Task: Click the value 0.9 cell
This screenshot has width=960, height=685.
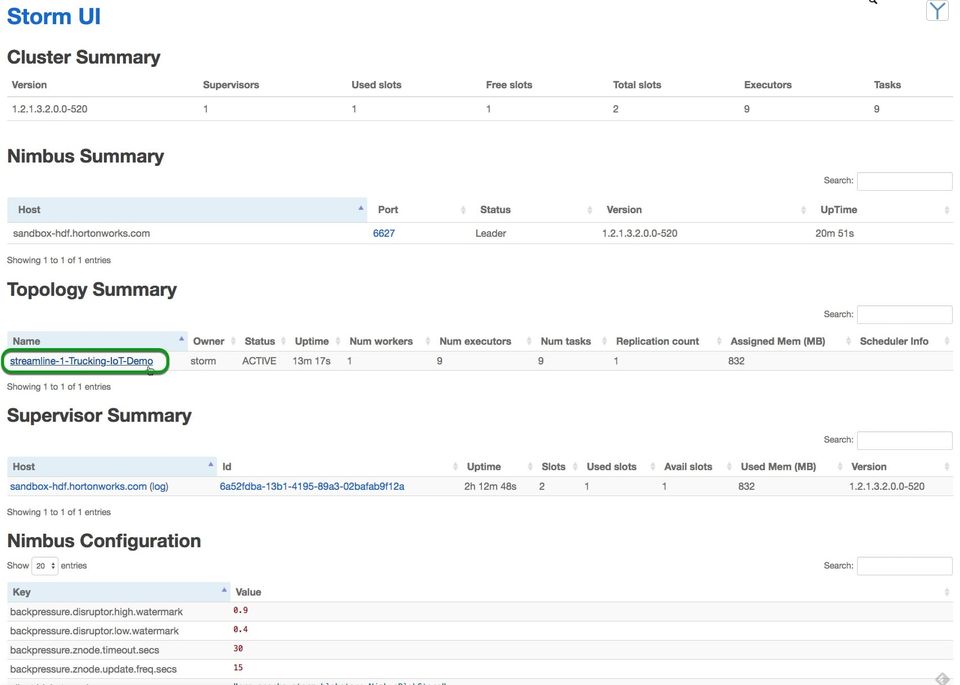Action: click(241, 610)
